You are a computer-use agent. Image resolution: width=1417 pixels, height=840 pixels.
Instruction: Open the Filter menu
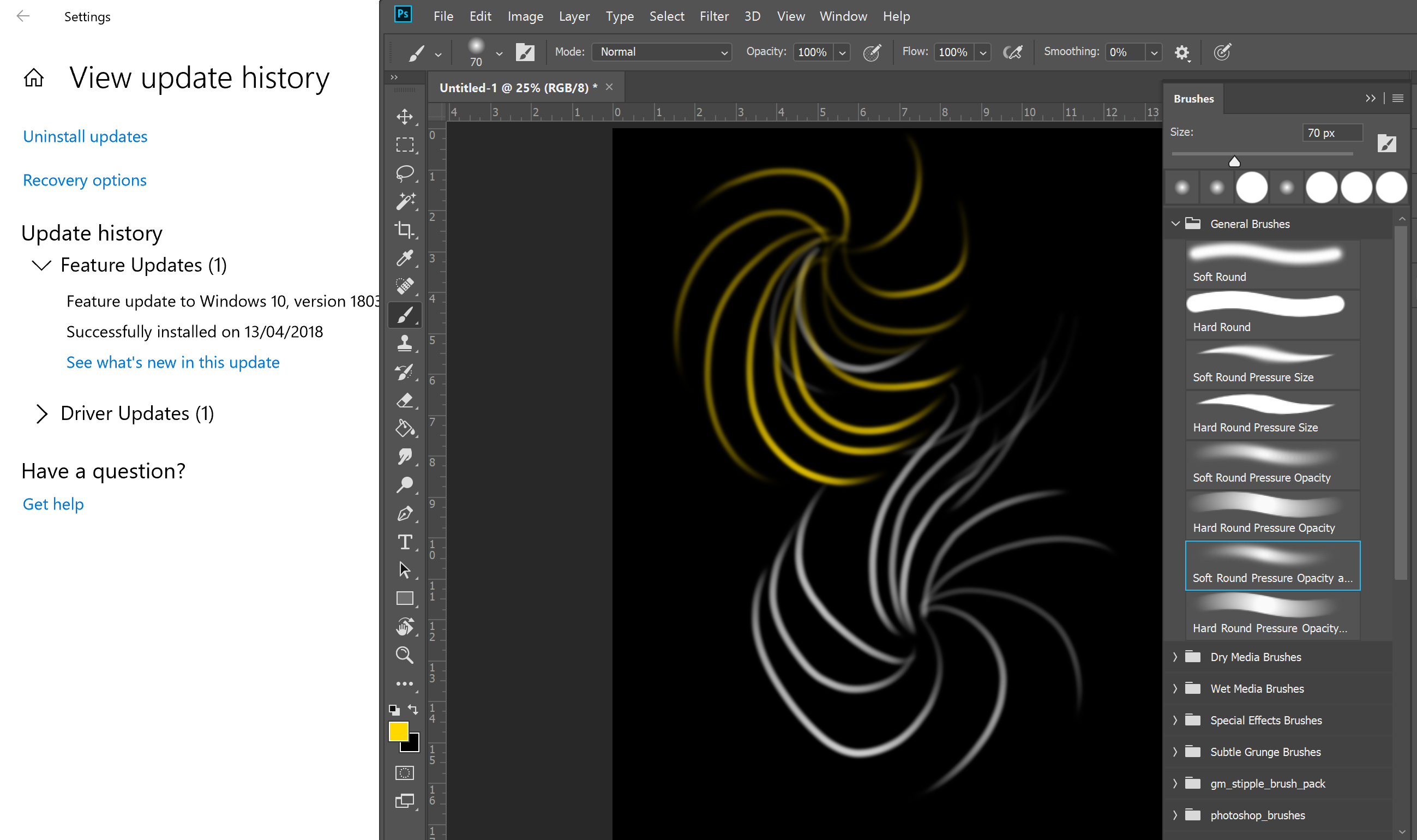point(714,16)
